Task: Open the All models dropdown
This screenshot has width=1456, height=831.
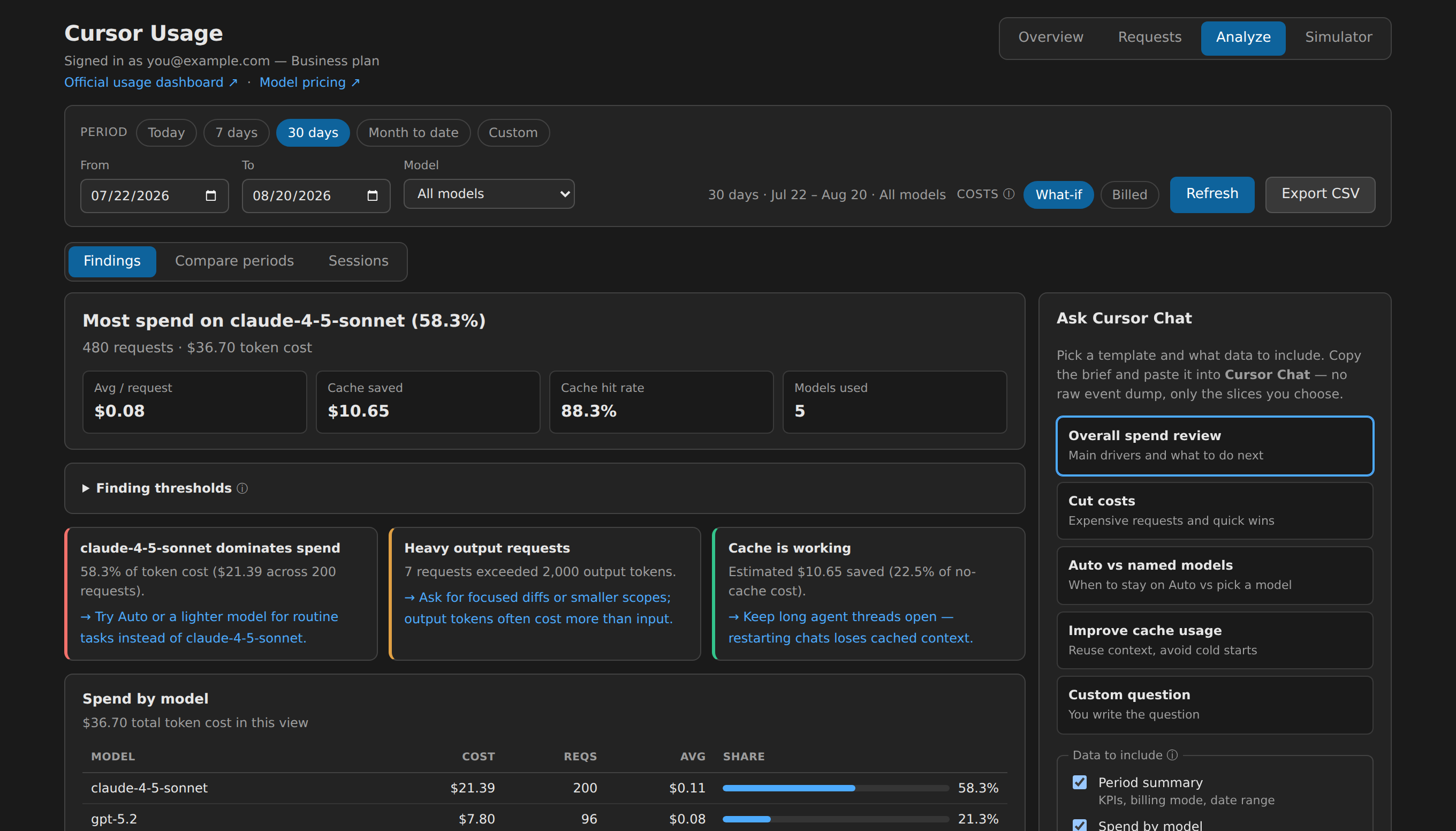Action: click(x=489, y=194)
